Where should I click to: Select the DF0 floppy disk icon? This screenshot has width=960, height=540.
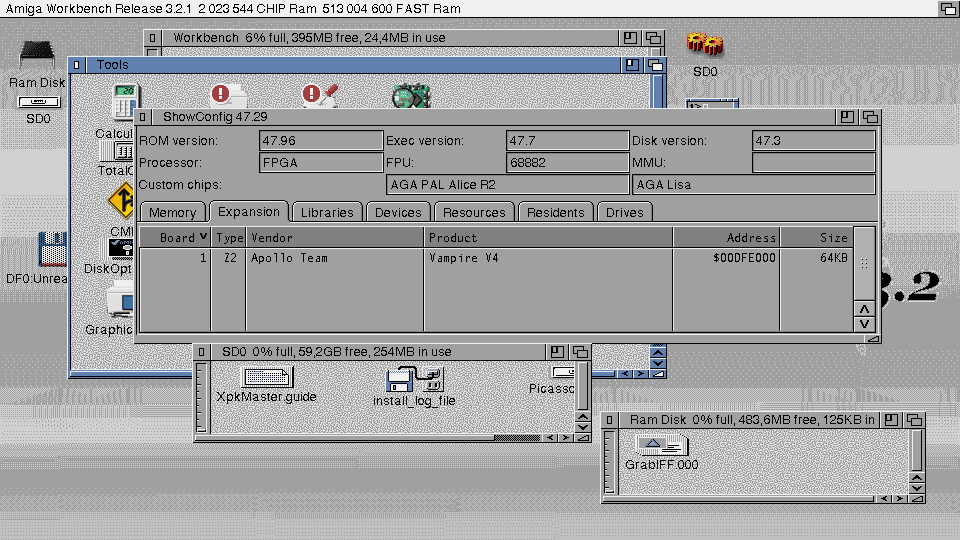(50, 252)
